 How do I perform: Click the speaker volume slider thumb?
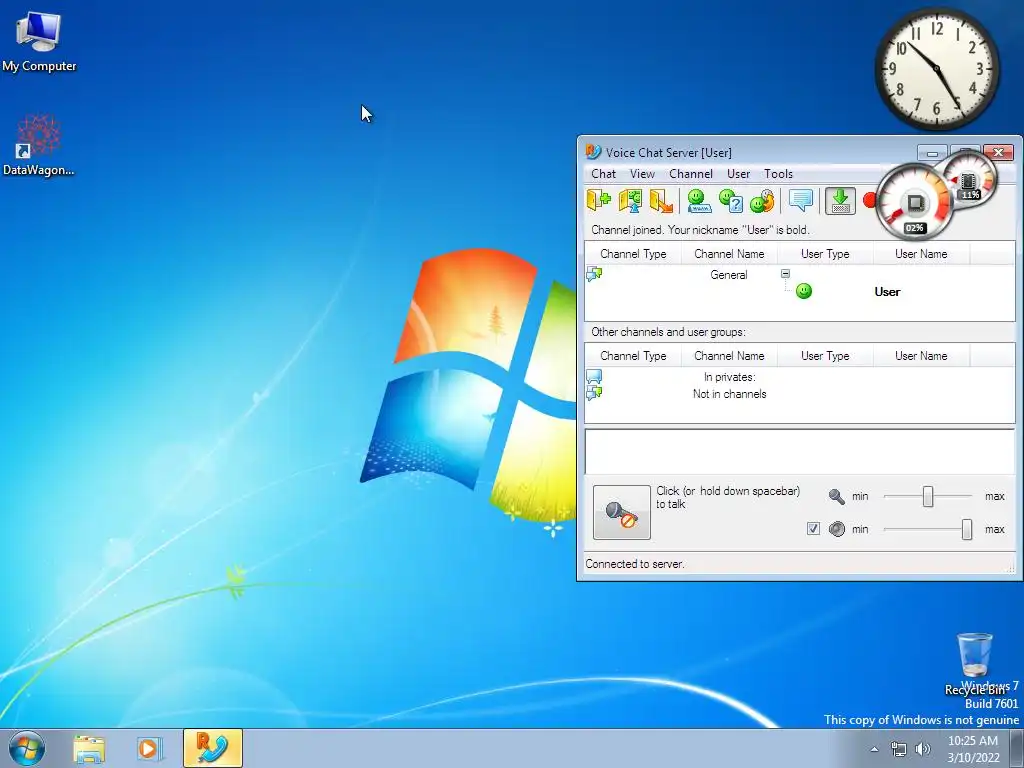tap(967, 529)
